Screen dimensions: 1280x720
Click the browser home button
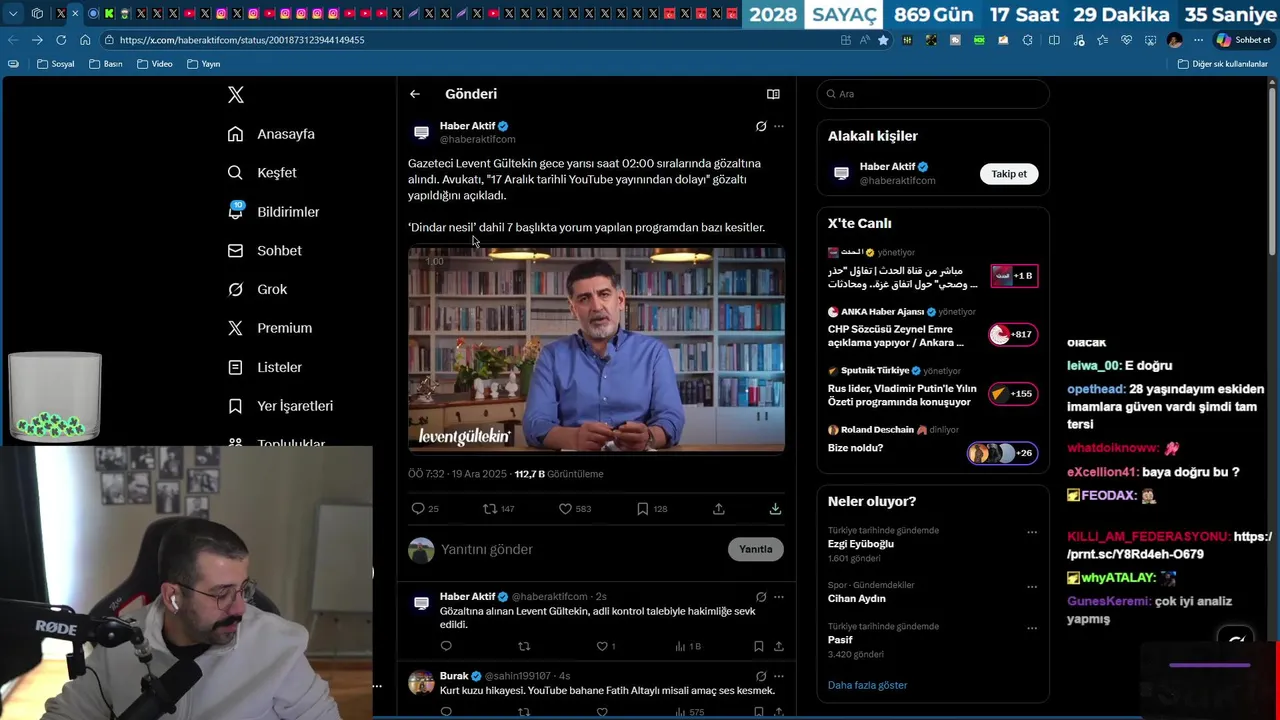pyautogui.click(x=85, y=40)
